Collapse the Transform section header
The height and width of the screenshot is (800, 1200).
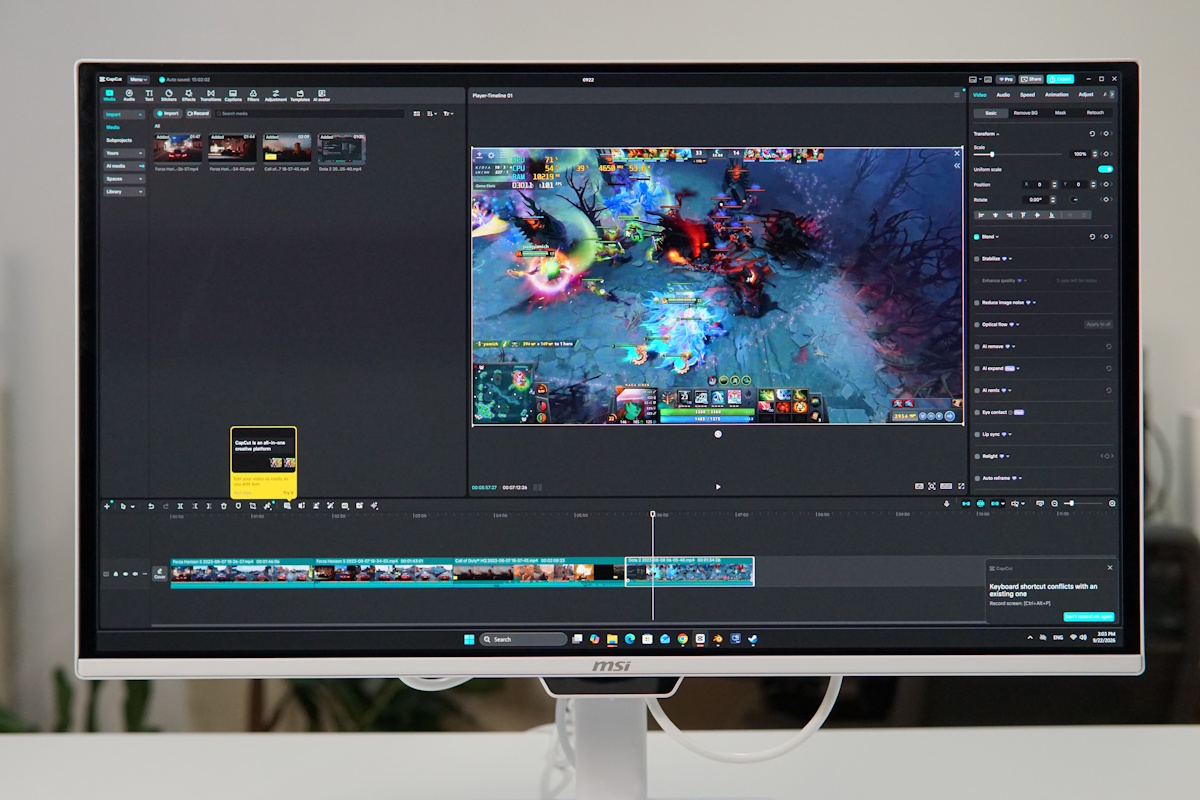pyautogui.click(x=986, y=134)
